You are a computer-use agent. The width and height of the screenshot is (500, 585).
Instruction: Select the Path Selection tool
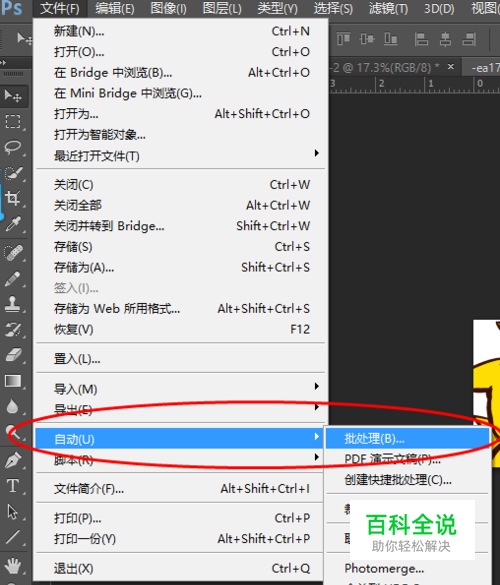point(13,512)
